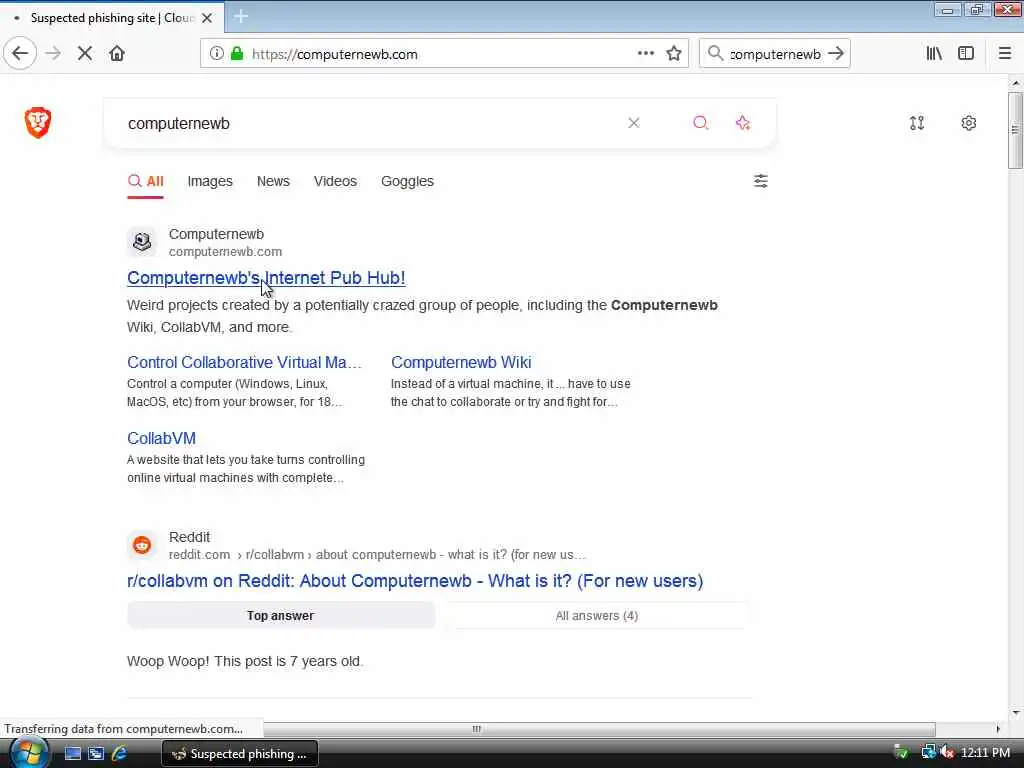Switch to the News tab
1024x768 pixels.
click(x=273, y=182)
